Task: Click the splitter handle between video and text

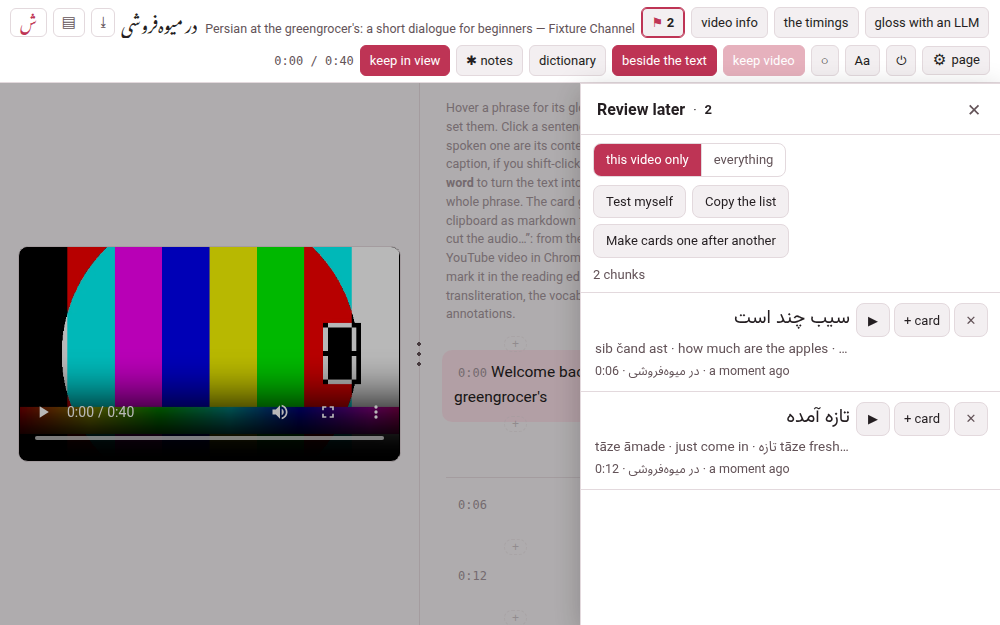Action: [419, 354]
